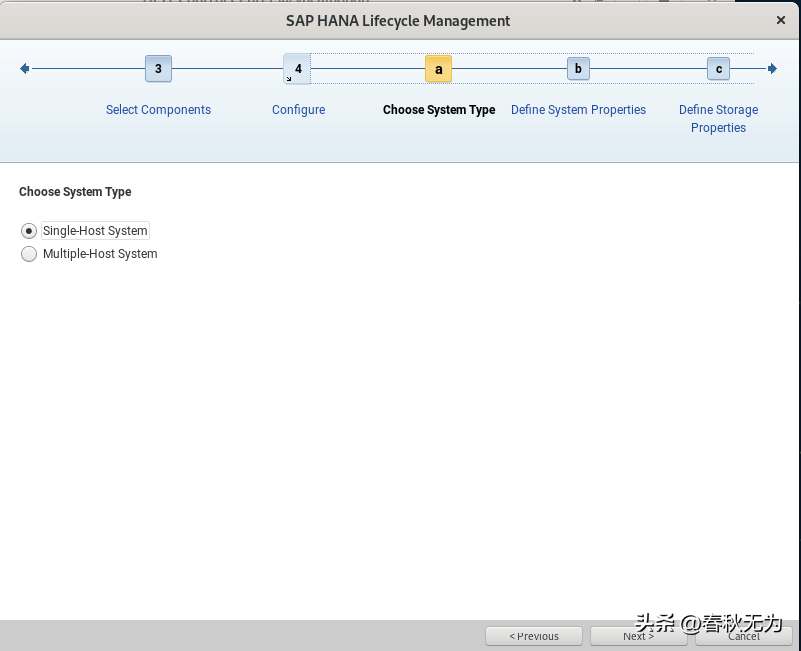This screenshot has width=801, height=651.
Task: Click the highlighted step 'a' badge
Action: tap(438, 69)
